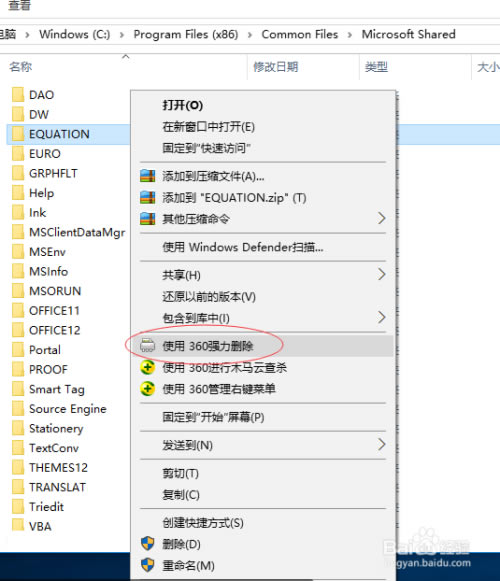
Task: Select 还原以前的版本(V)
Action: [x=209, y=296]
